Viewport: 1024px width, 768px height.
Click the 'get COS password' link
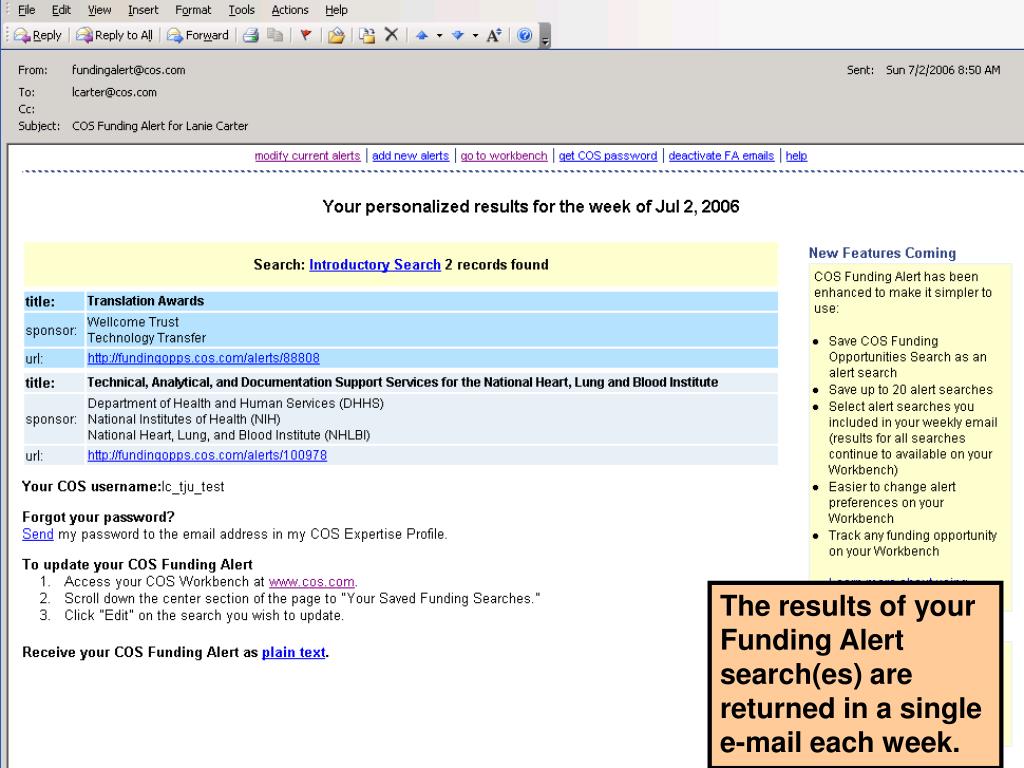coord(608,155)
